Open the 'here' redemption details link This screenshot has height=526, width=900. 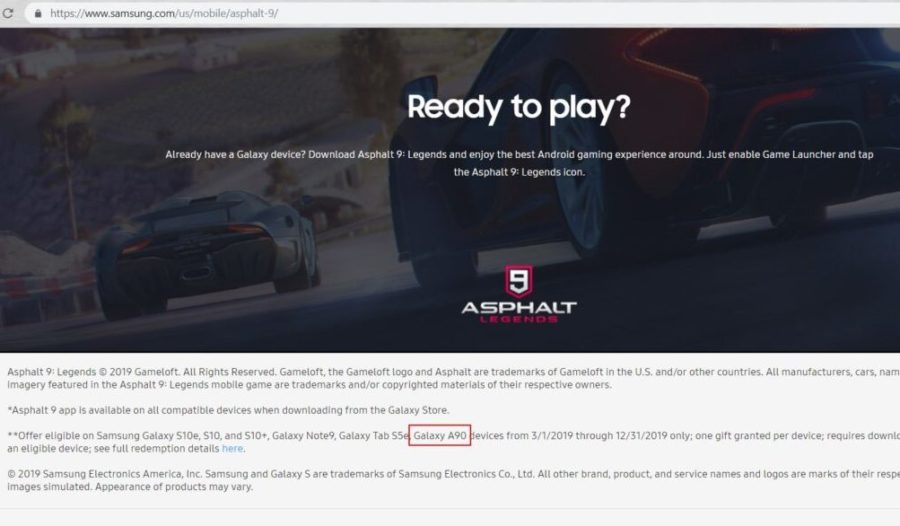(232, 448)
